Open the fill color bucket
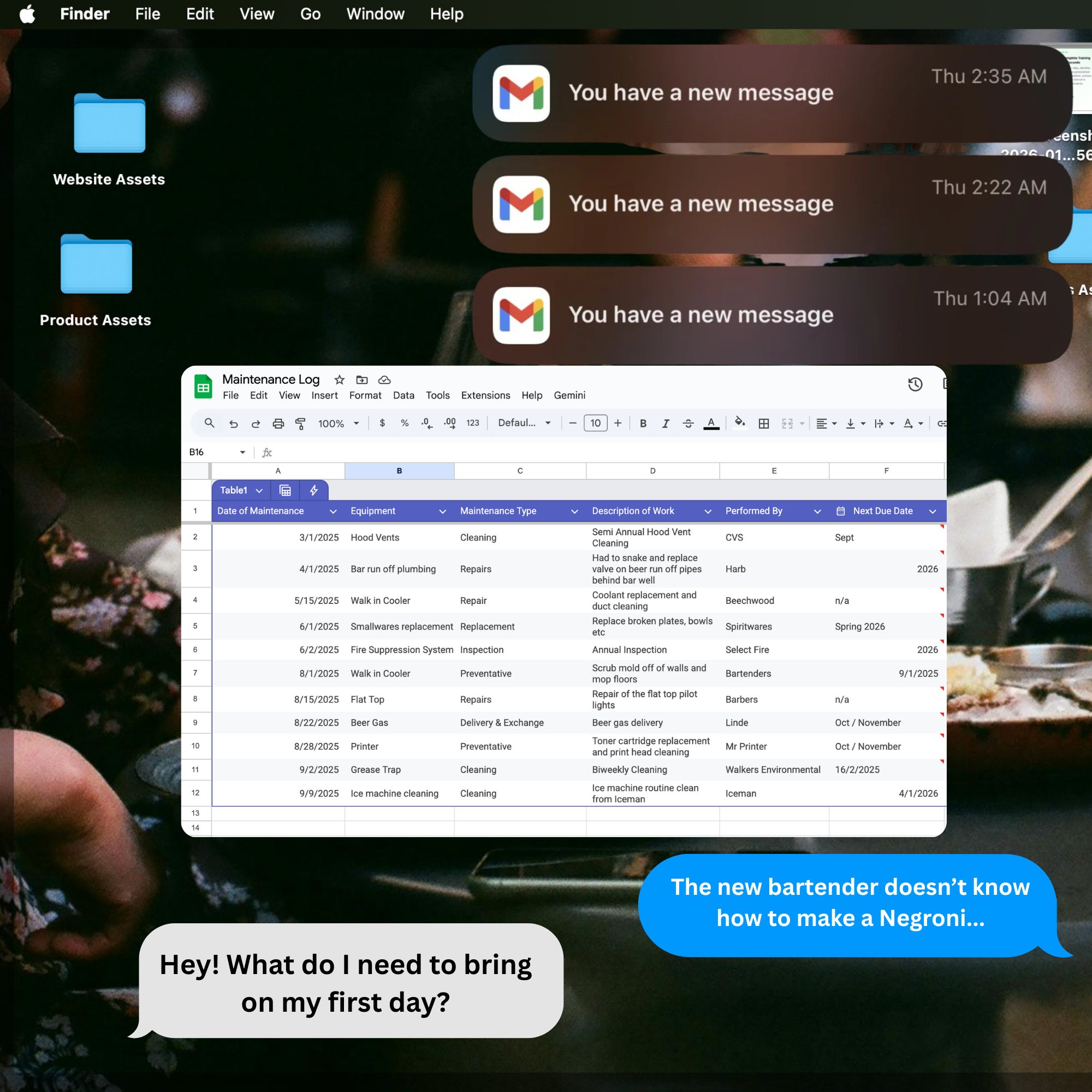Image resolution: width=1092 pixels, height=1092 pixels. tap(740, 422)
